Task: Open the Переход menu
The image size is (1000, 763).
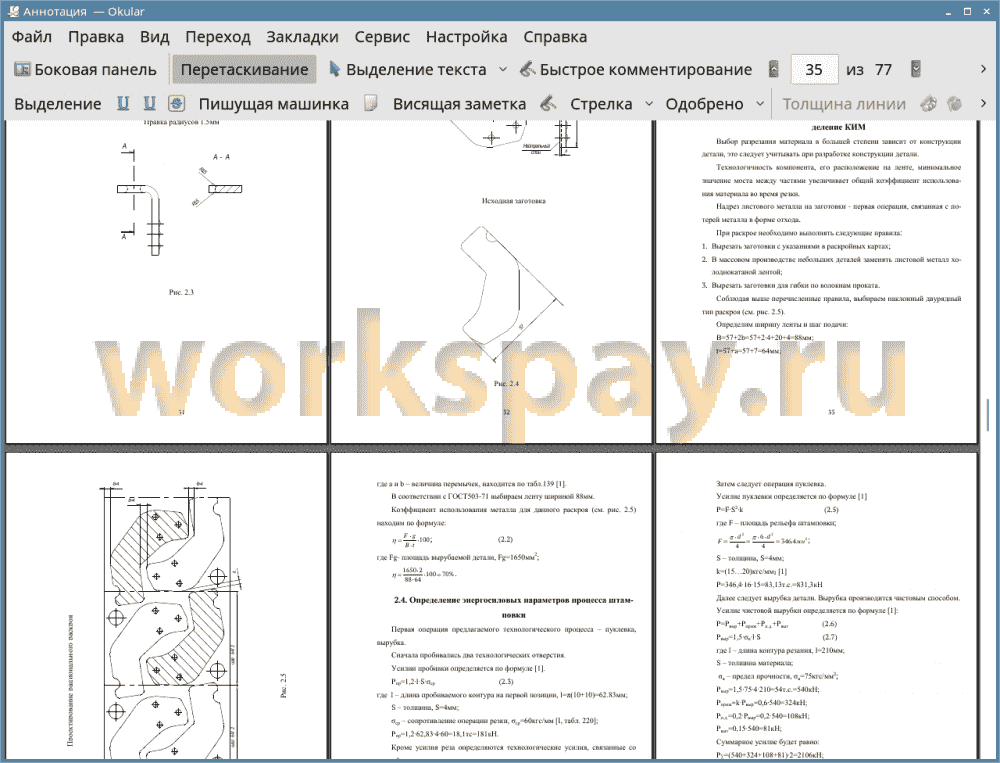Action: pyautogui.click(x=218, y=37)
